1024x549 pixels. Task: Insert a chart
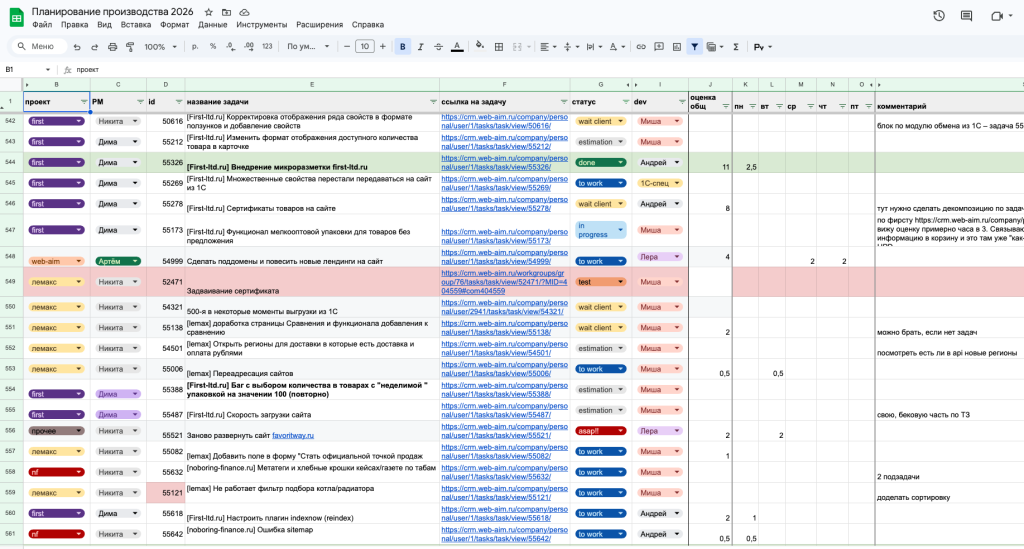pyautogui.click(x=677, y=47)
